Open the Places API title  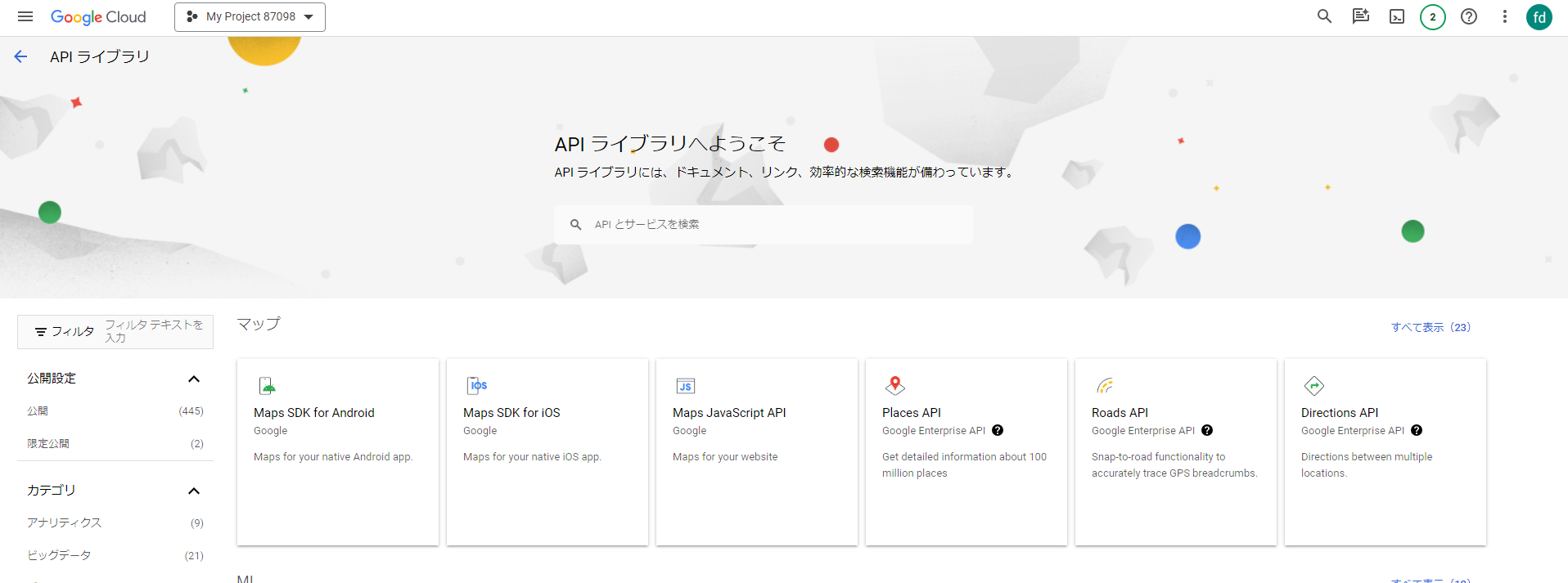tap(912, 413)
